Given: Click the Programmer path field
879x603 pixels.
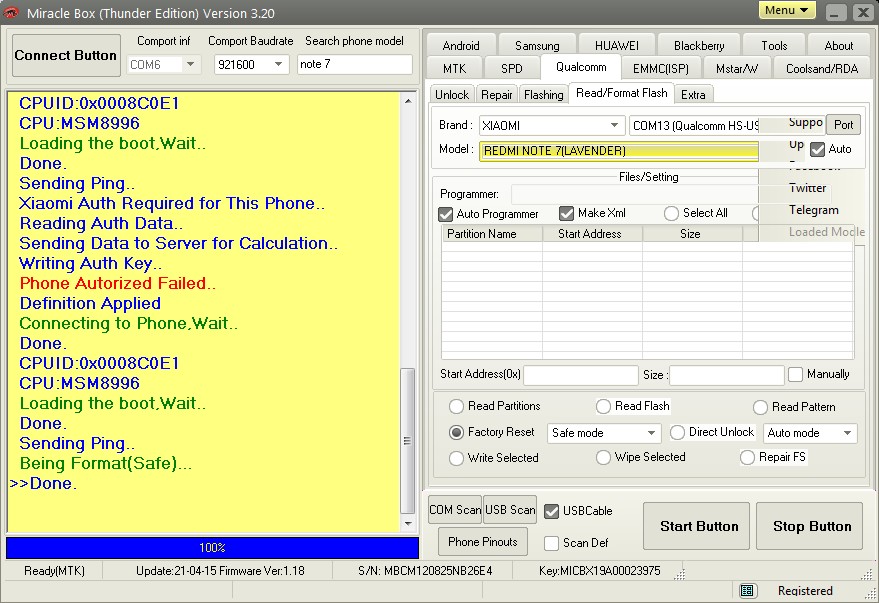Looking at the screenshot, I should (x=635, y=194).
